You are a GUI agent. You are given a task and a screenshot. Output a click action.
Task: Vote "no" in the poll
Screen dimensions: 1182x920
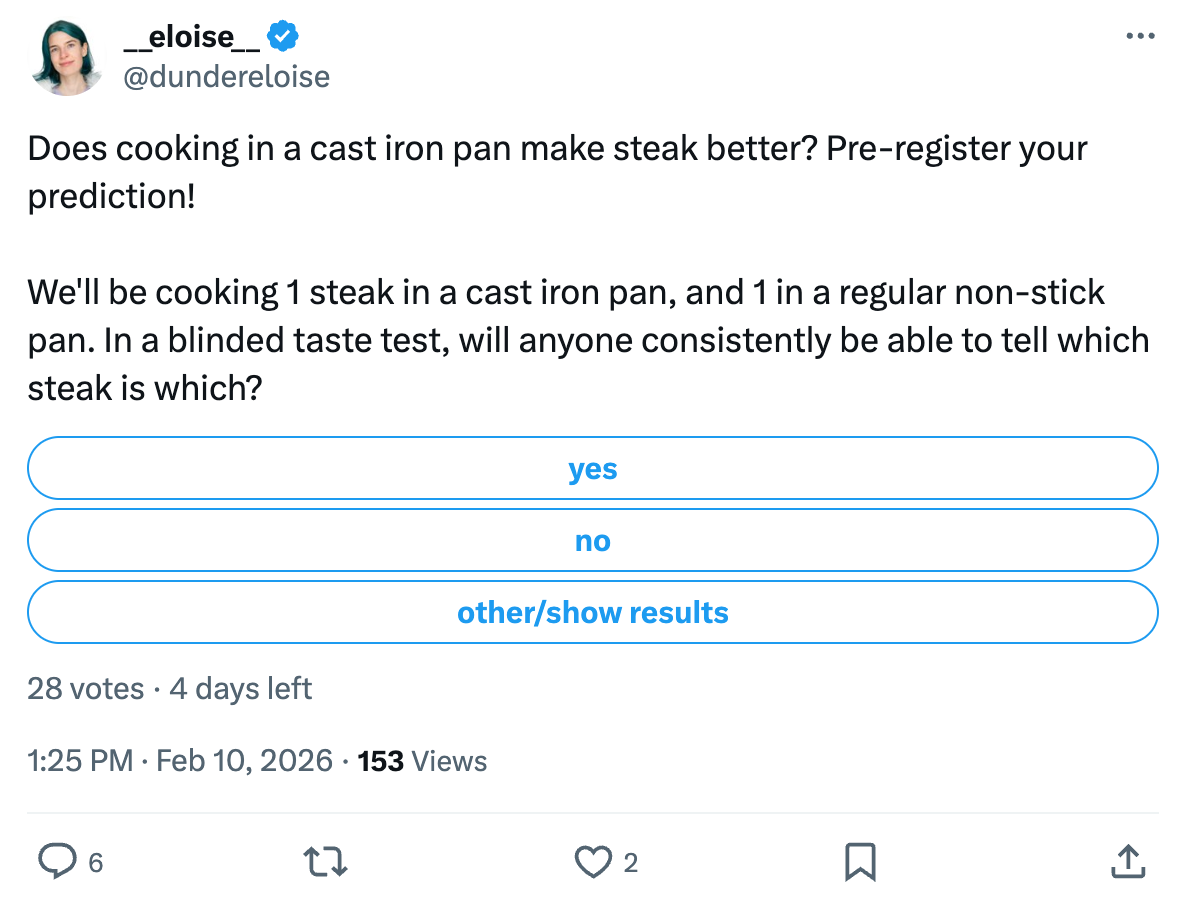point(592,540)
